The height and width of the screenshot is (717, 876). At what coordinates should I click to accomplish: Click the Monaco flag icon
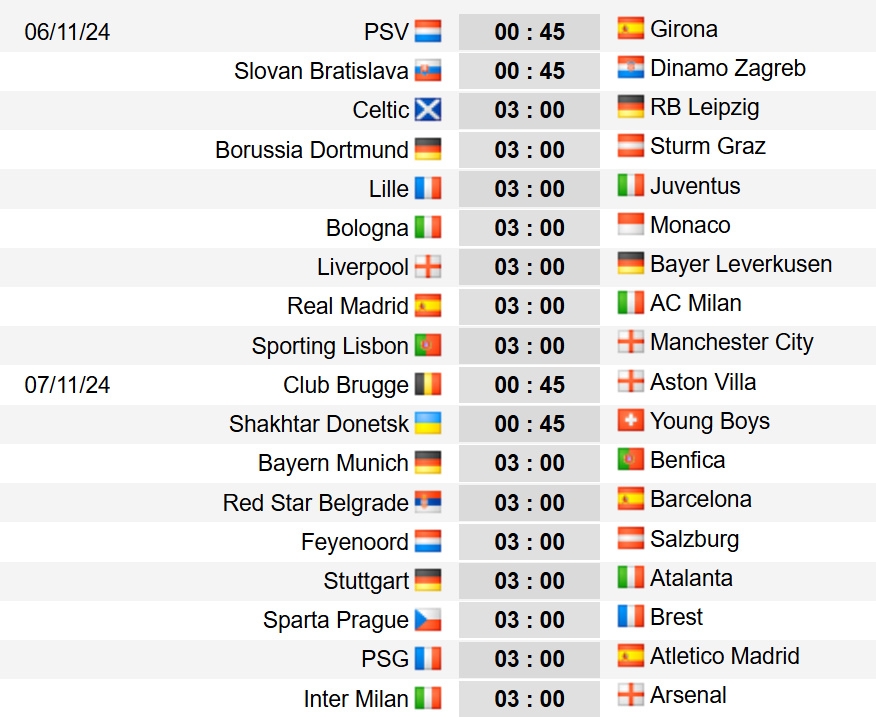(631, 224)
